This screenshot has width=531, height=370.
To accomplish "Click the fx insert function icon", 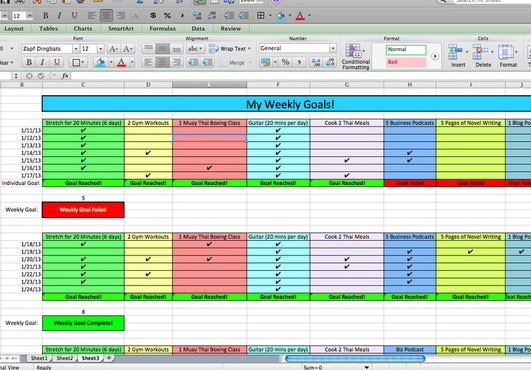I will [x=65, y=76].
